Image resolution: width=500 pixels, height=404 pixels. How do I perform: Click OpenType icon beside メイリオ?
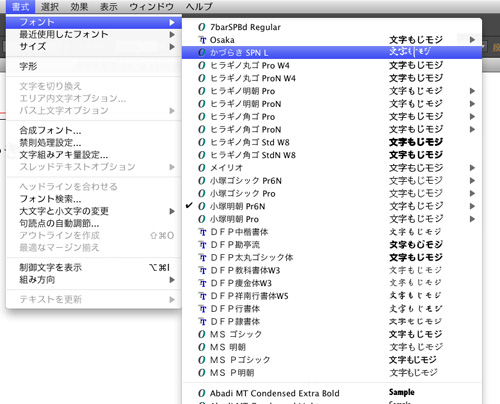tap(202, 168)
